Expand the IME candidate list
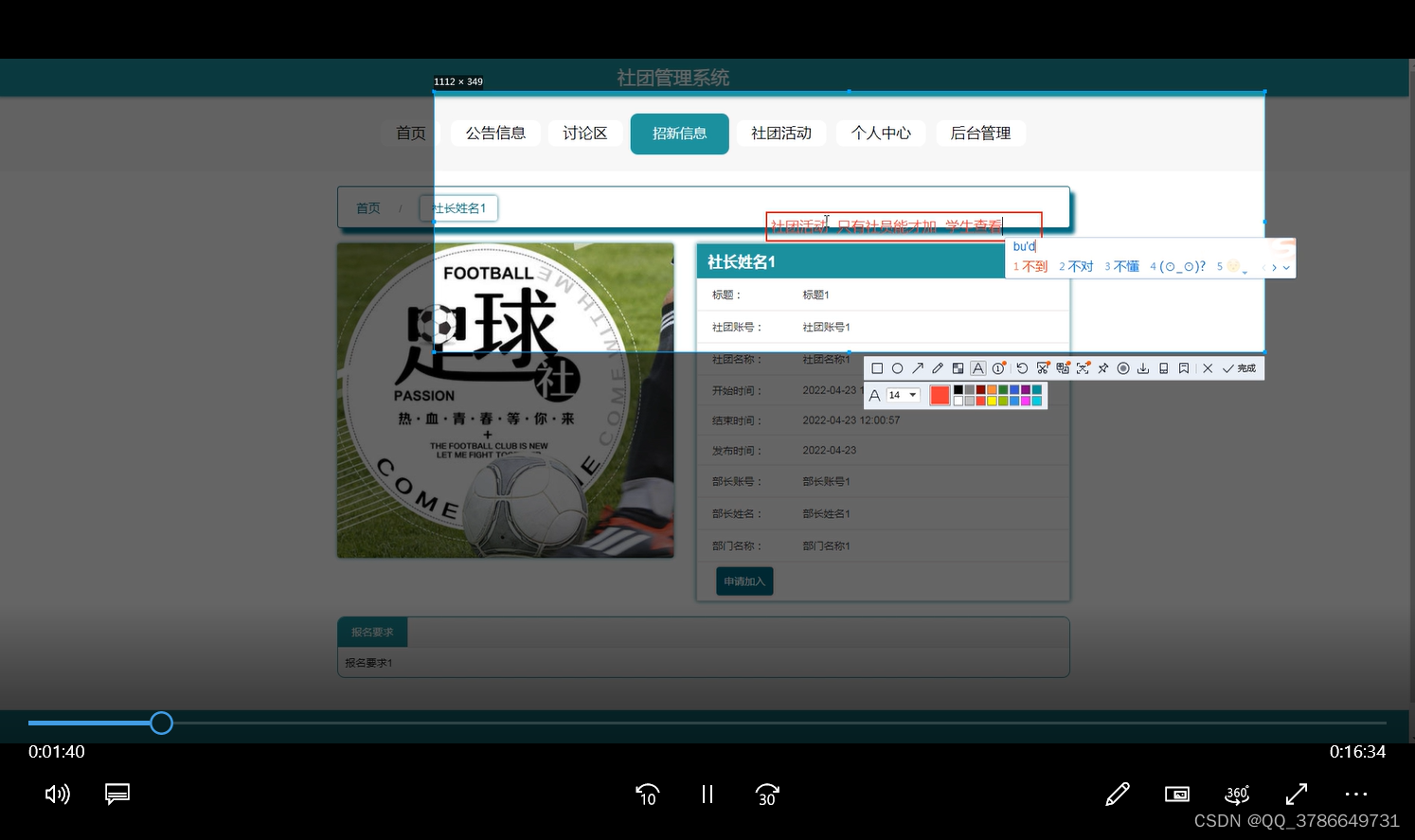This screenshot has width=1415, height=840. pos(1286,268)
